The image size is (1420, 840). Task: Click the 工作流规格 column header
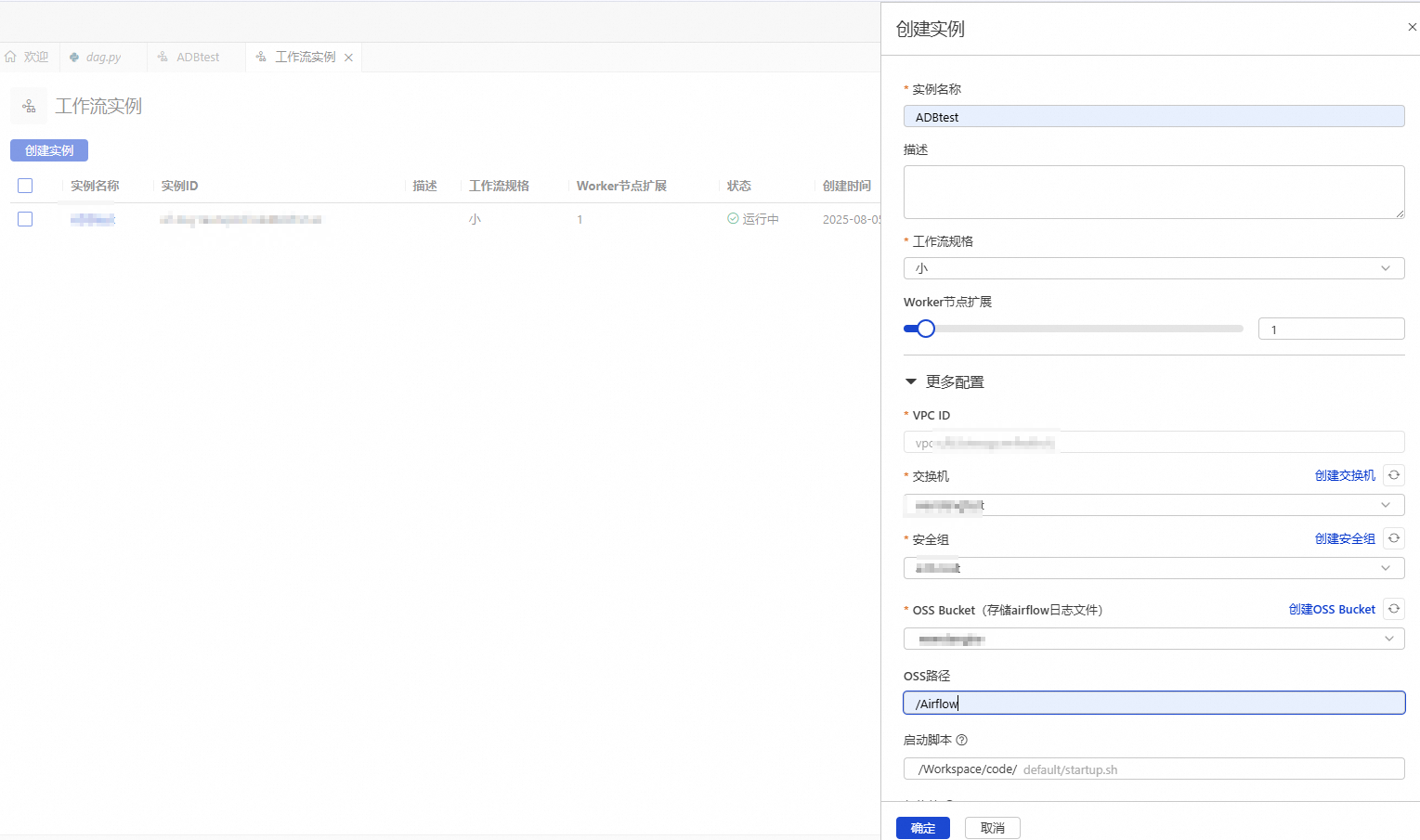click(x=499, y=186)
